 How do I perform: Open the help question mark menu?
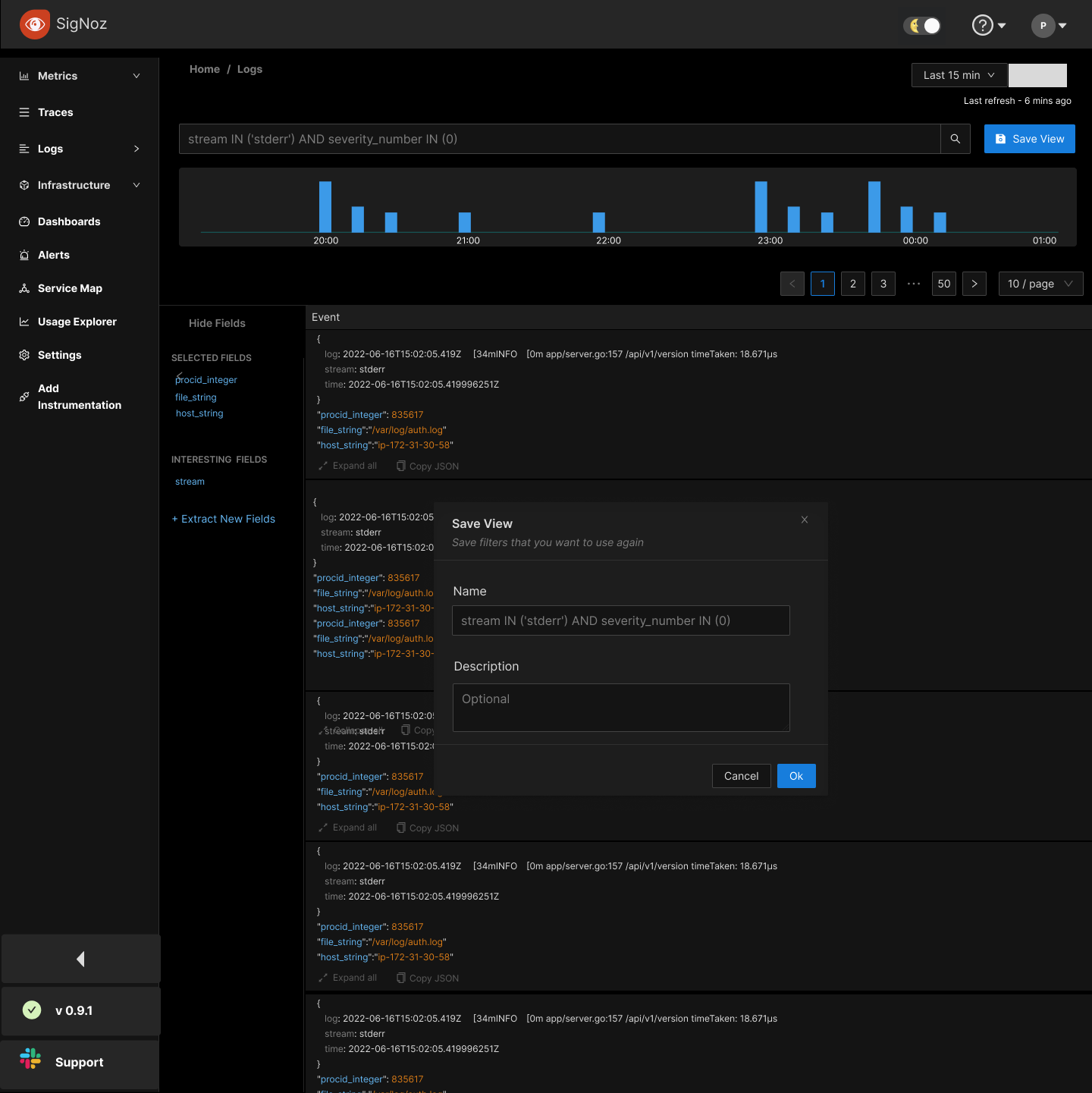tap(981, 24)
